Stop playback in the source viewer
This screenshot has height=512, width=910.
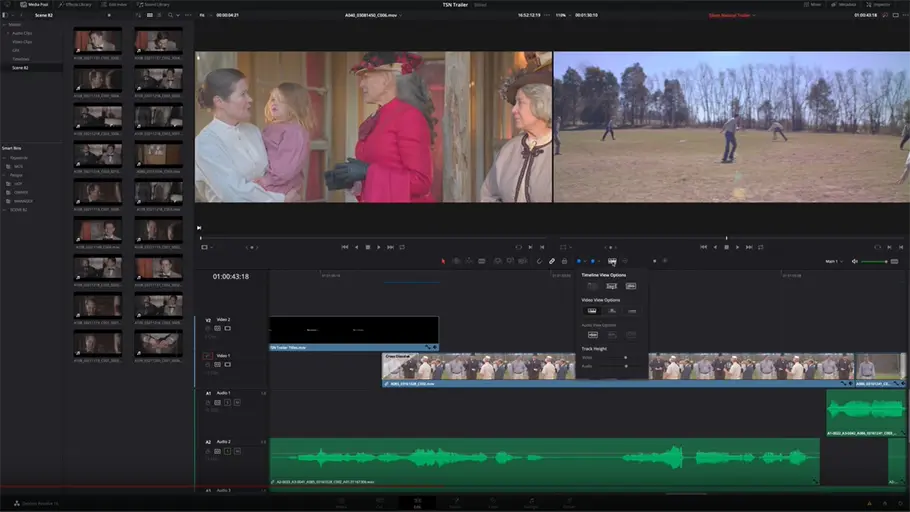click(368, 247)
